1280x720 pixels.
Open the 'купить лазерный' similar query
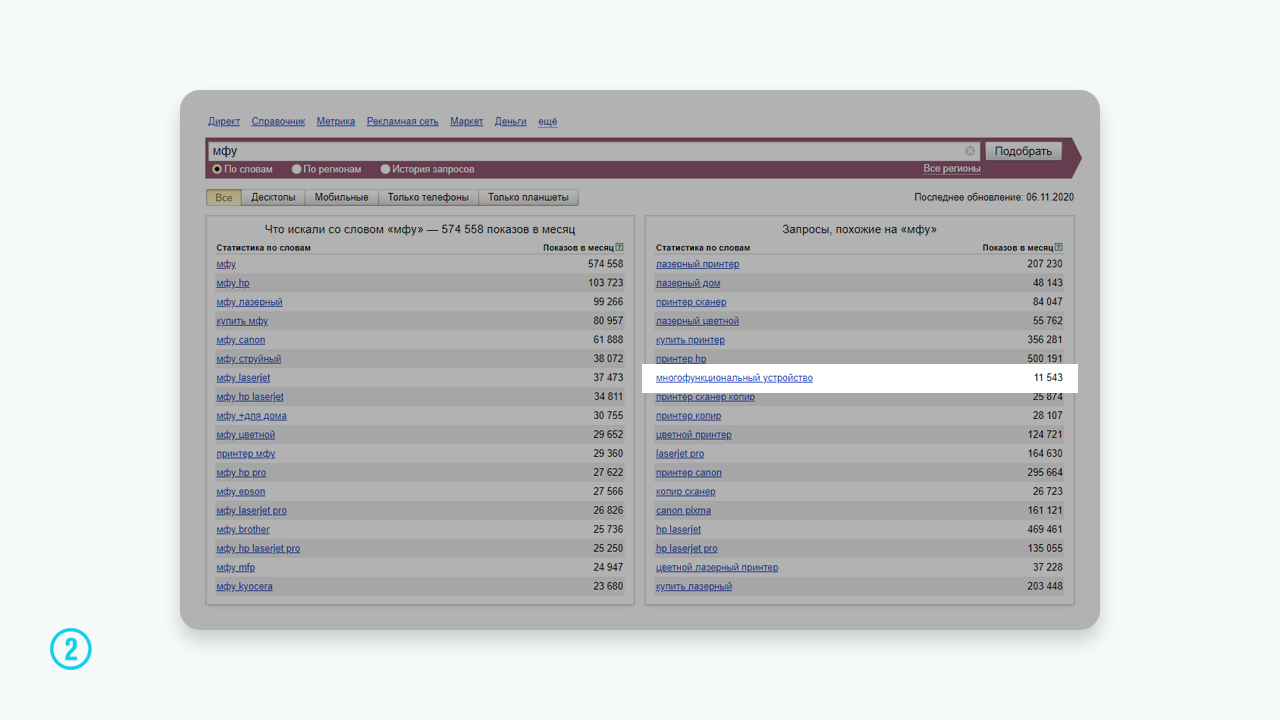[x=694, y=587]
